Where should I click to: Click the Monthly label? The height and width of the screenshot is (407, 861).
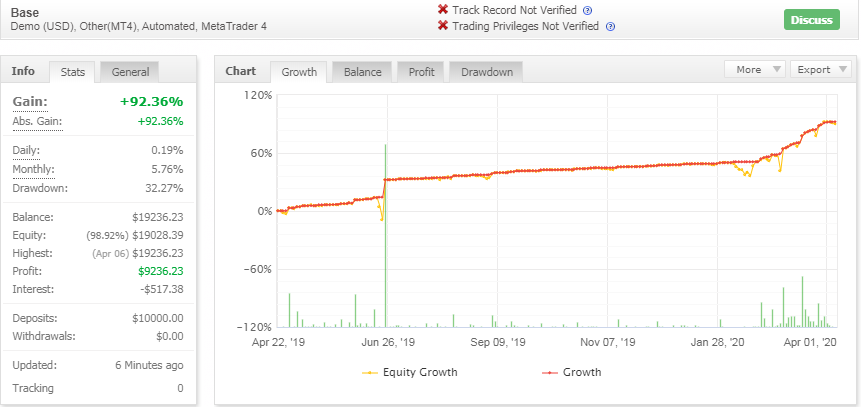point(33,169)
